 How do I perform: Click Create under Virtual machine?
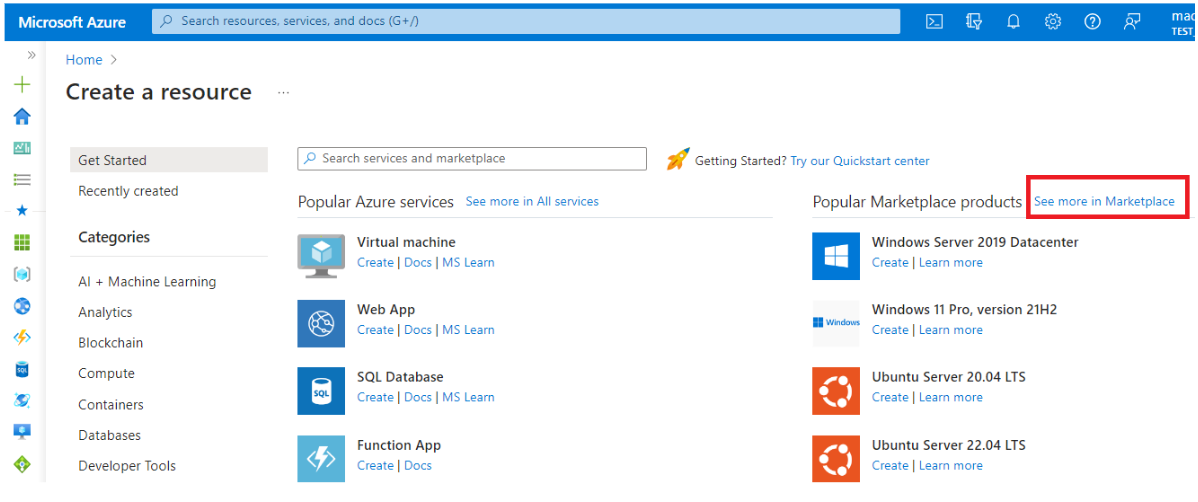click(375, 262)
